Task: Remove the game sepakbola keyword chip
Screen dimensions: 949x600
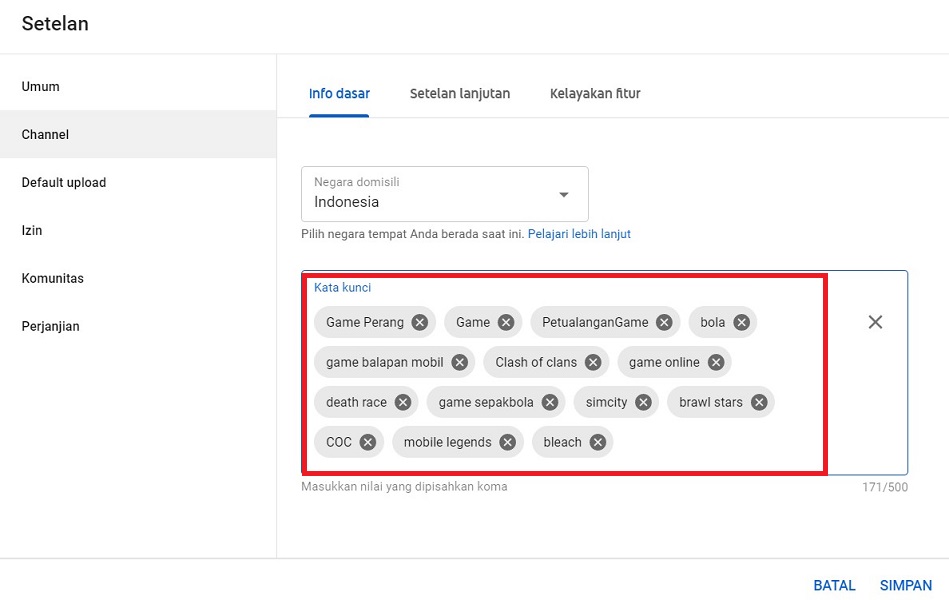Action: tap(550, 402)
